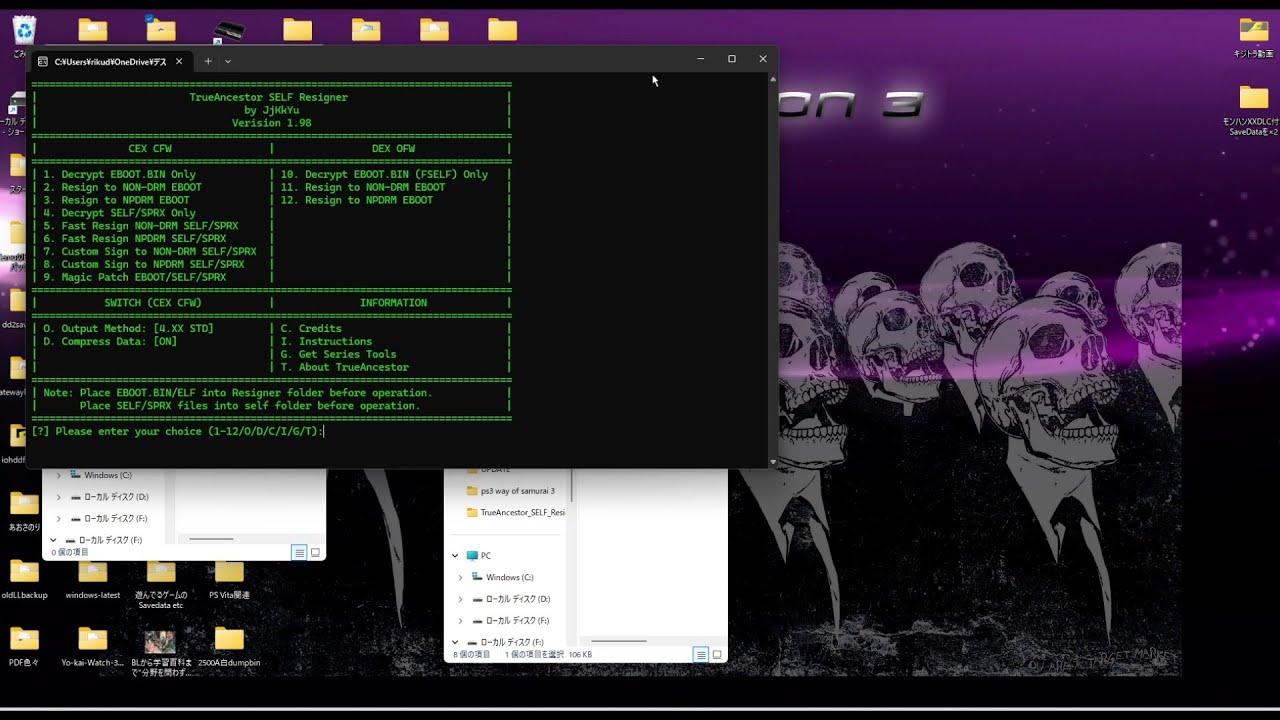Image resolution: width=1280 pixels, height=720 pixels.
Task: Expand ローカル ディスク (D:) in left Explorer window
Action: [x=58, y=497]
